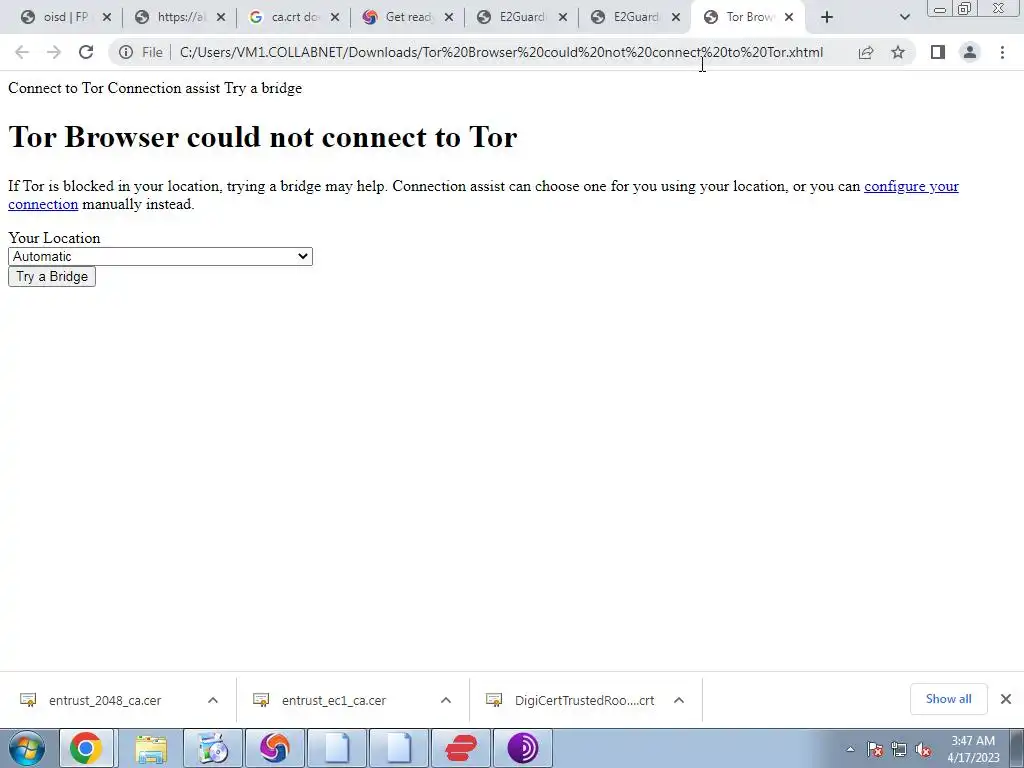This screenshot has width=1024, height=768.
Task: Close the https://al tab
Action: pos(221,18)
